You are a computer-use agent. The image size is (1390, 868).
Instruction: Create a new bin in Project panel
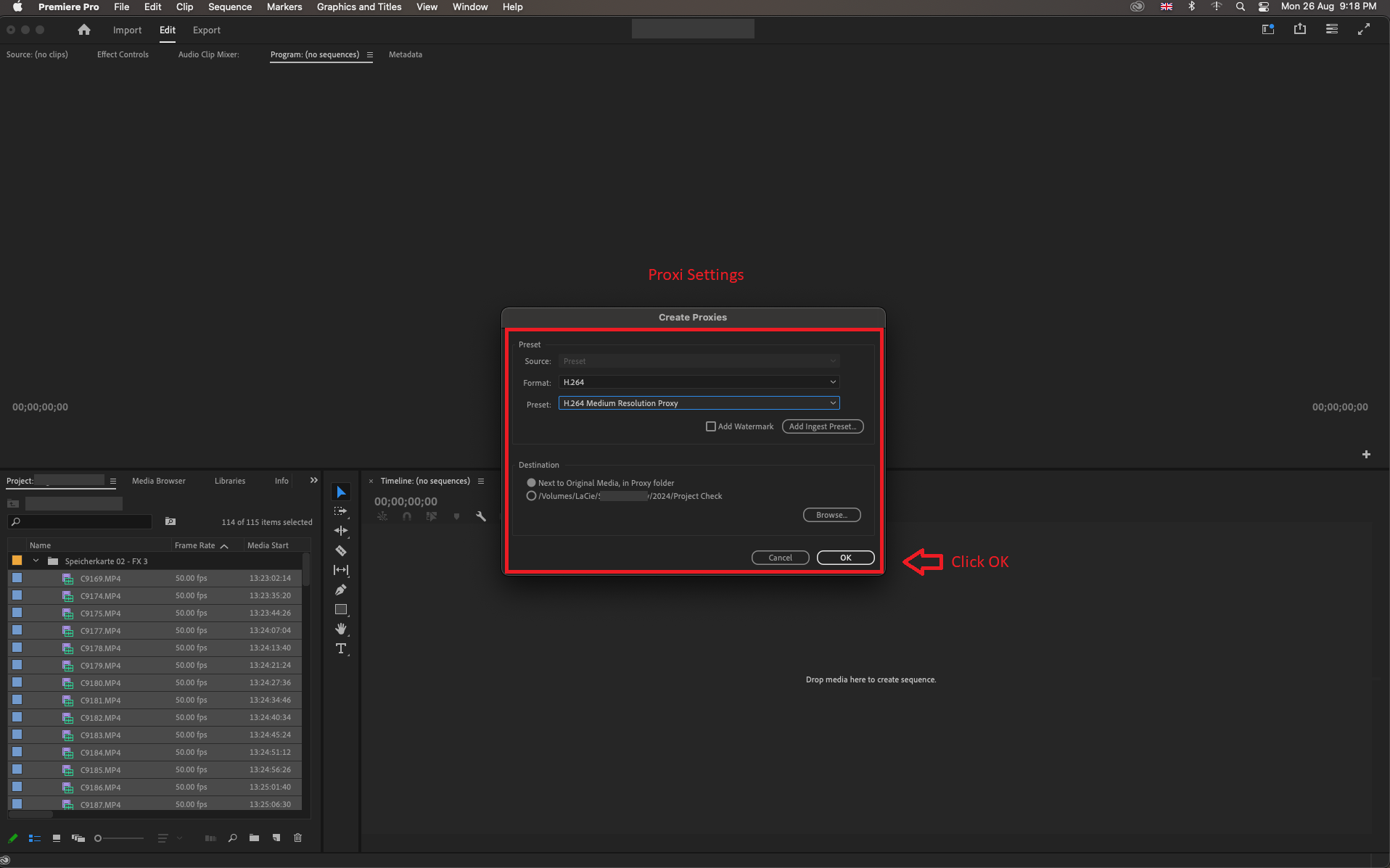point(254,838)
